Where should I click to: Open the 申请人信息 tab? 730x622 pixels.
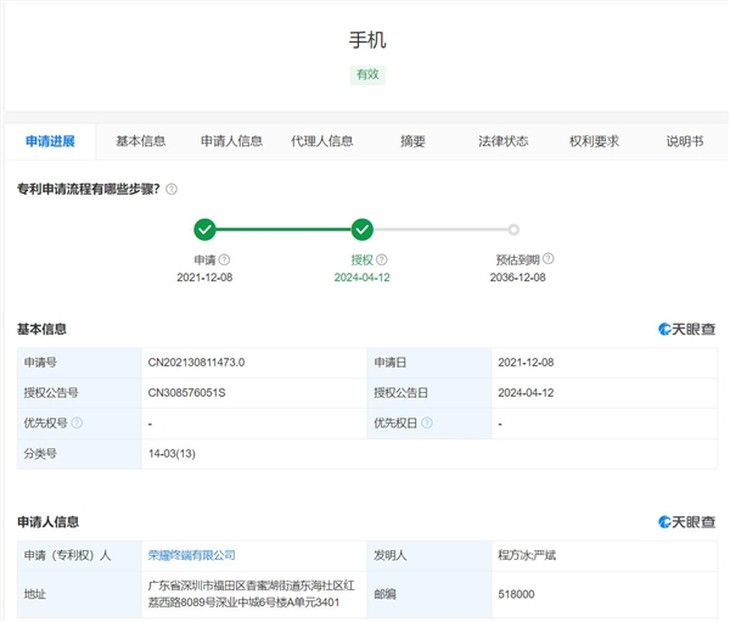[x=231, y=141]
